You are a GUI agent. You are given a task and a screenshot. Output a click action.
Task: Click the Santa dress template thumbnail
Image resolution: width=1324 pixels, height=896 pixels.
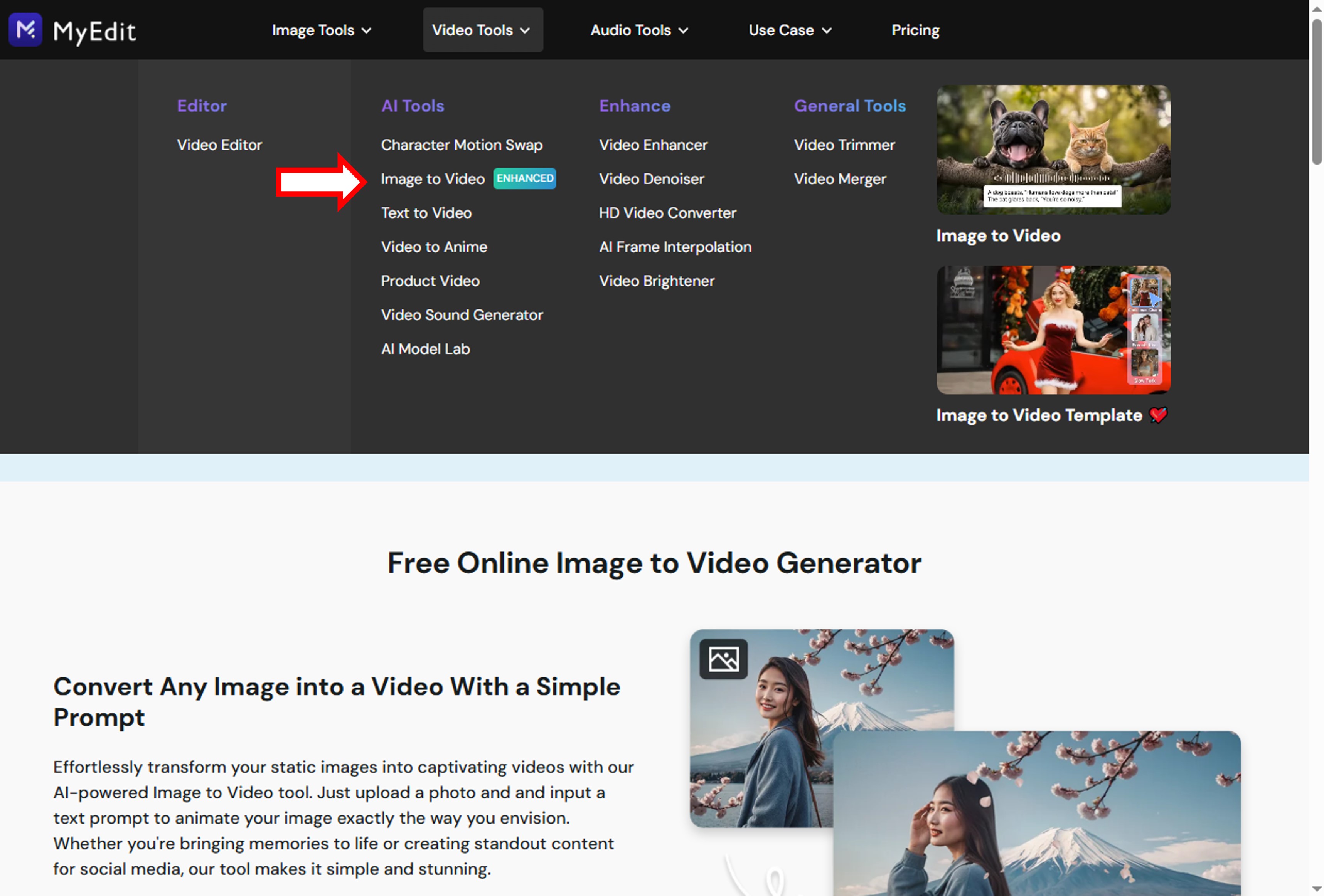[1053, 330]
